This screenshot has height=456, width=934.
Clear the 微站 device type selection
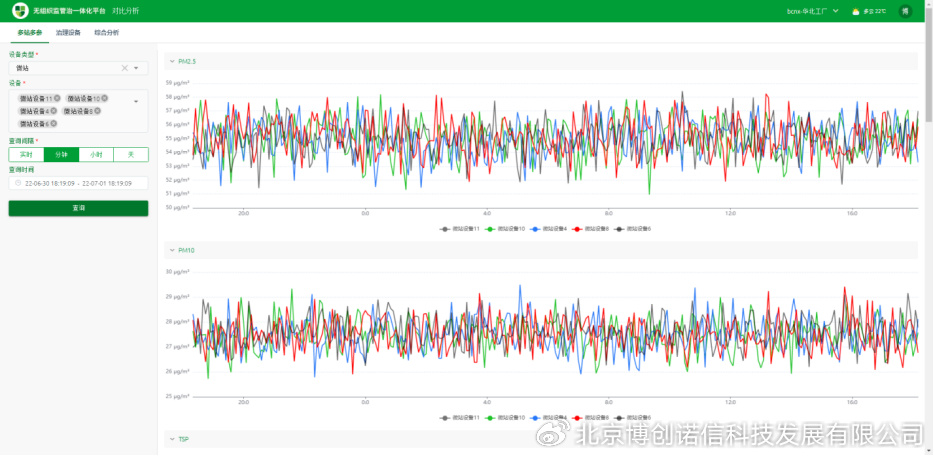125,68
